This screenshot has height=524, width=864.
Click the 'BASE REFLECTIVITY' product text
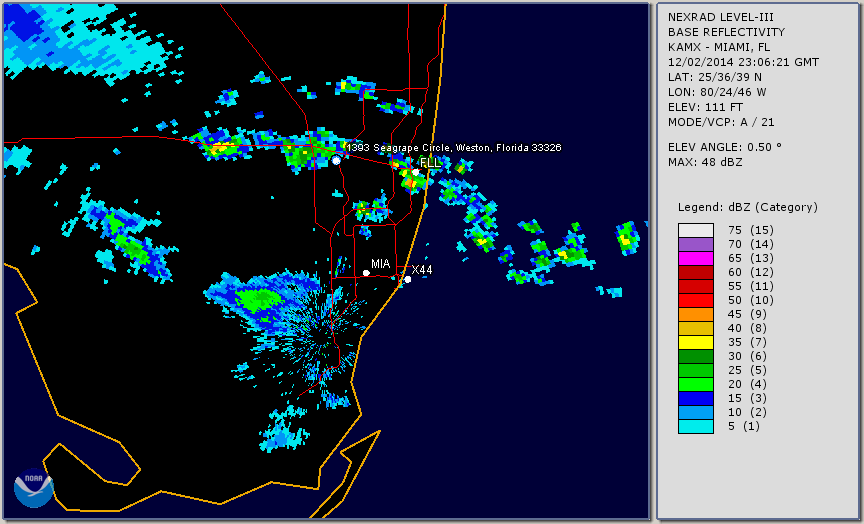point(726,32)
